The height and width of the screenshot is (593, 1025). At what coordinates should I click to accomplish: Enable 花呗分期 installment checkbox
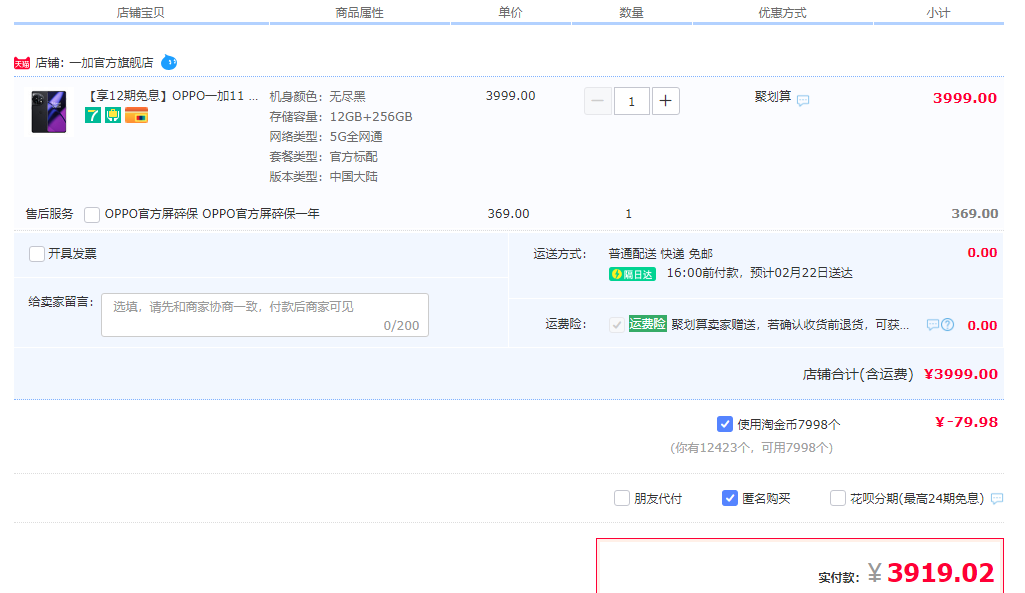click(838, 498)
